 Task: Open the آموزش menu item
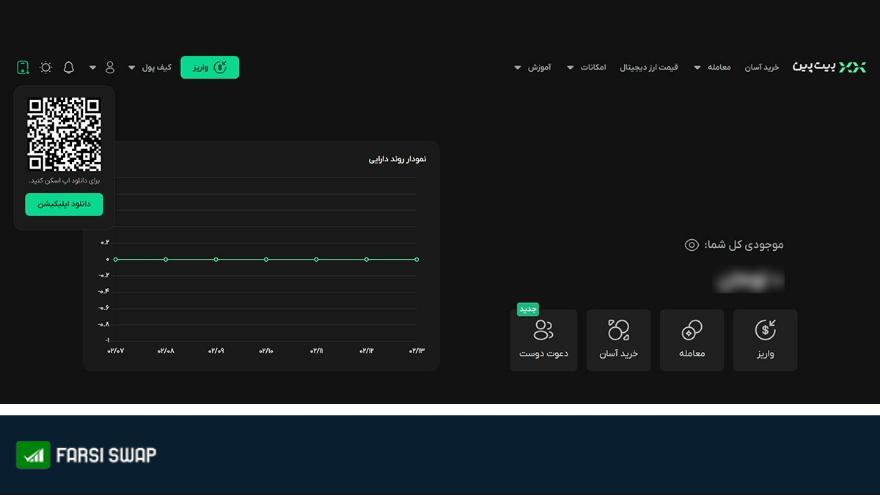click(x=539, y=67)
